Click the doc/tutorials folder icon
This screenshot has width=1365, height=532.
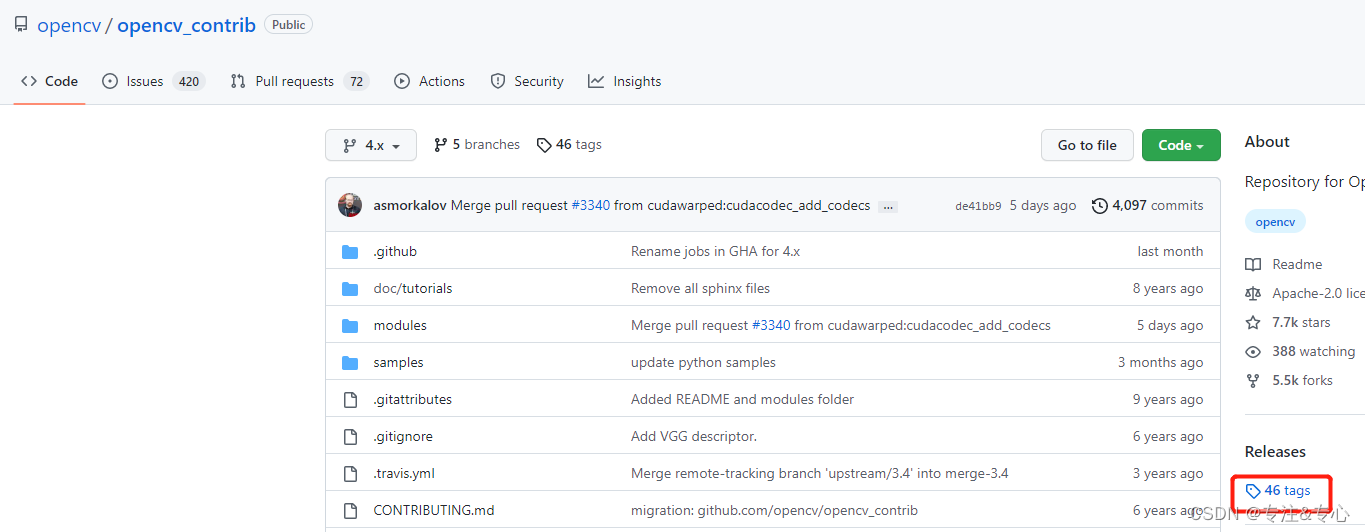(350, 289)
